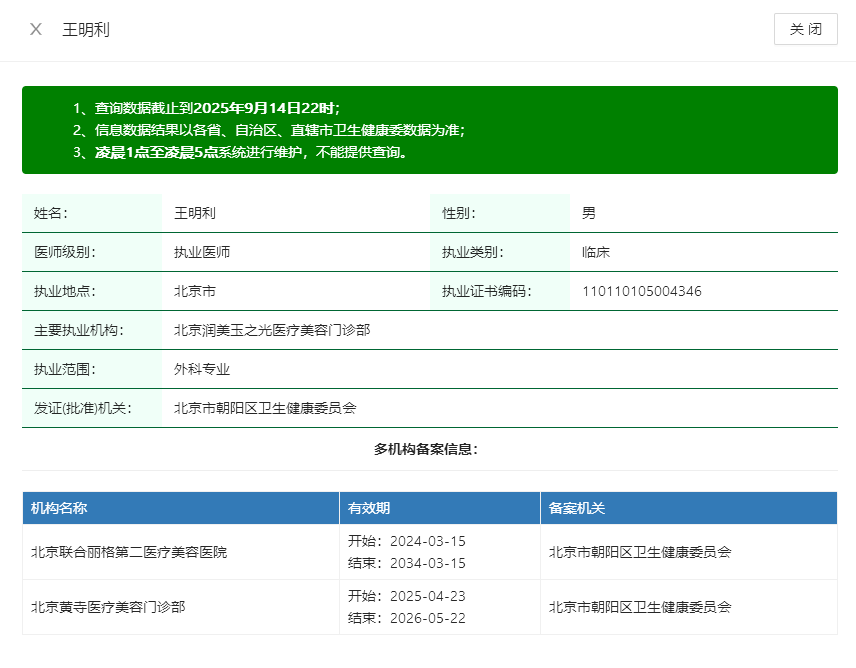
Task: Click the name value 王明利 in table
Action: coord(195,213)
